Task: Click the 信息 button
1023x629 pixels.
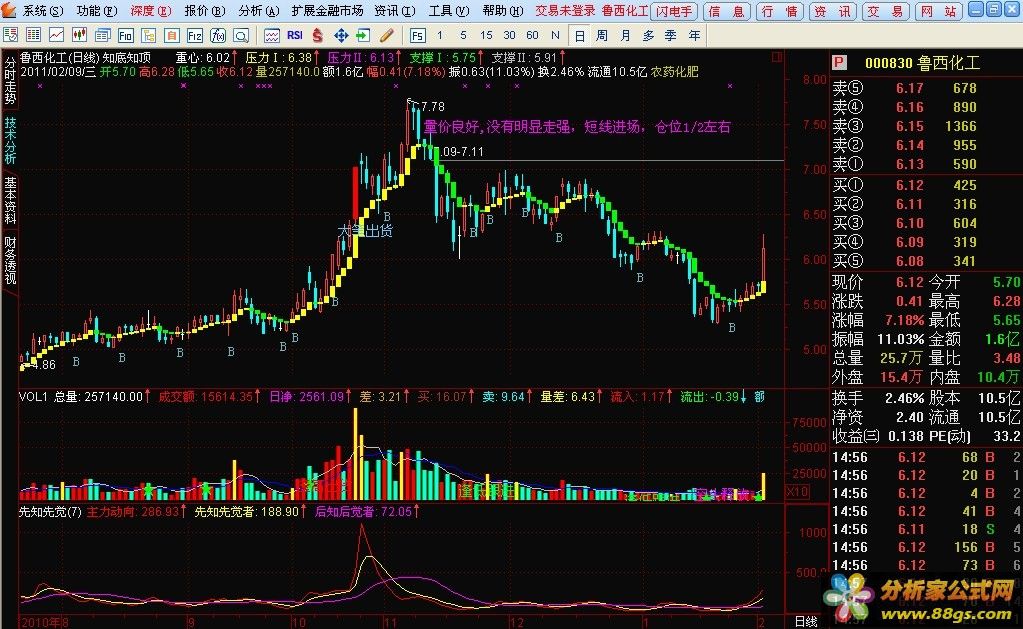Action: pyautogui.click(x=727, y=11)
